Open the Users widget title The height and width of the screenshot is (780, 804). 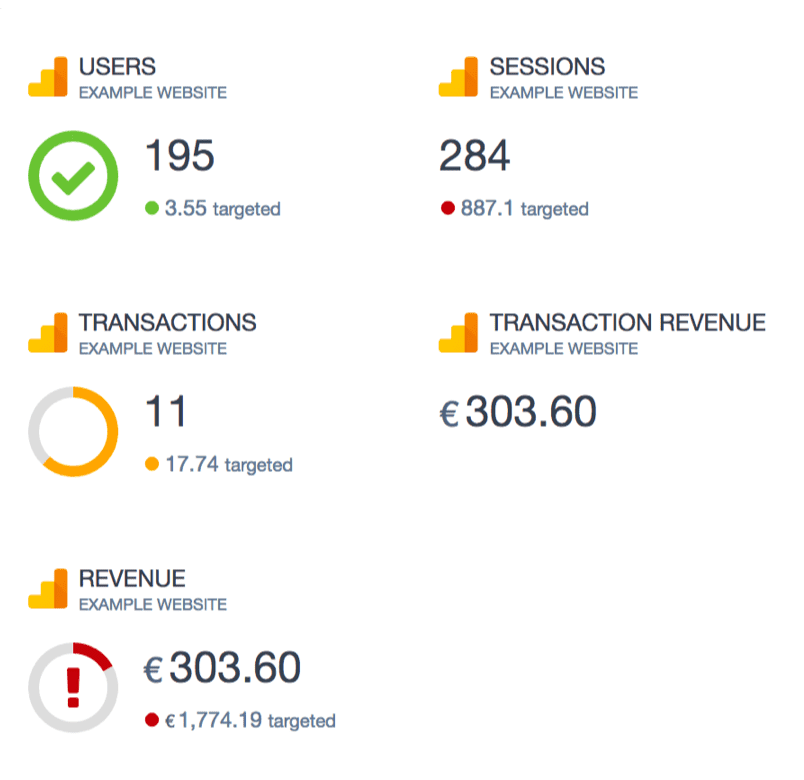click(x=117, y=67)
